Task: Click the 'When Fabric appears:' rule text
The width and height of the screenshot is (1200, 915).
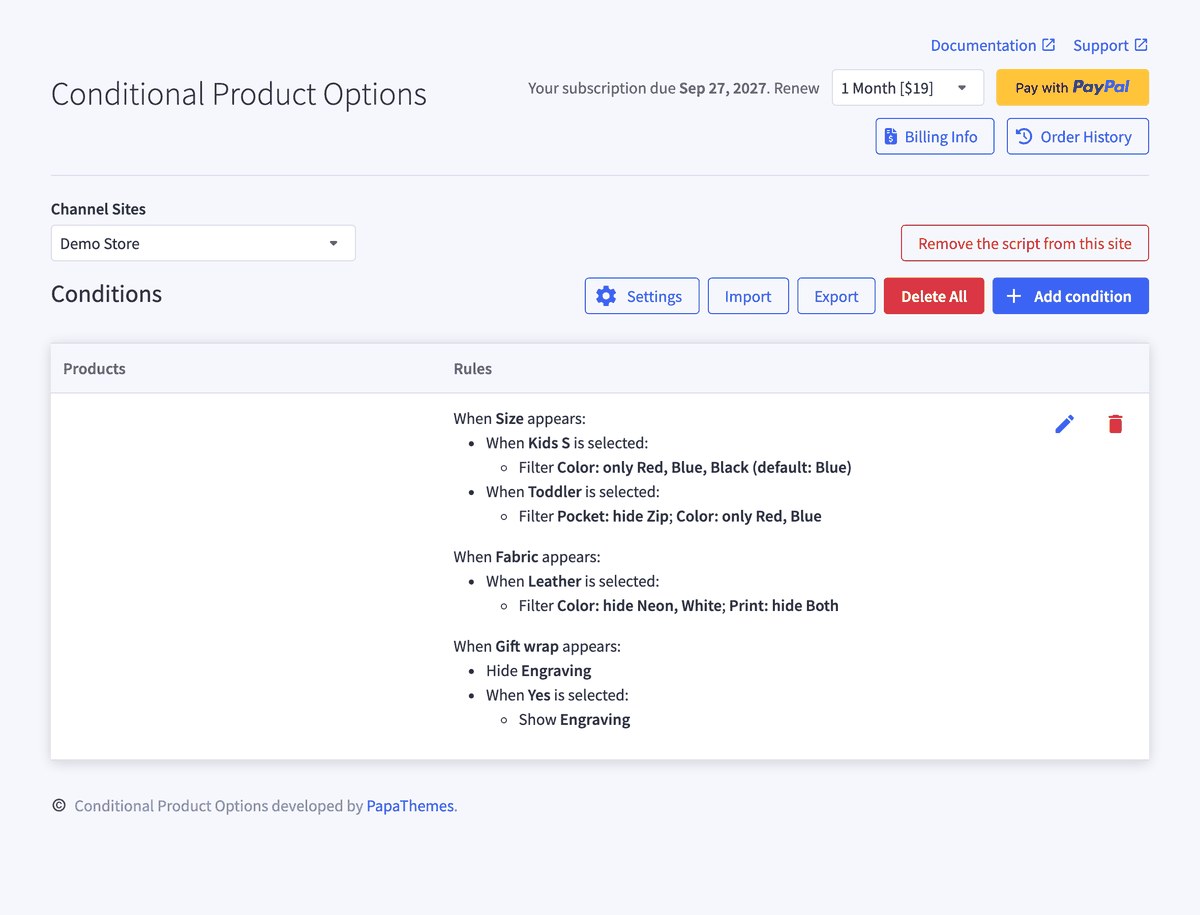Action: pyautogui.click(x=527, y=557)
